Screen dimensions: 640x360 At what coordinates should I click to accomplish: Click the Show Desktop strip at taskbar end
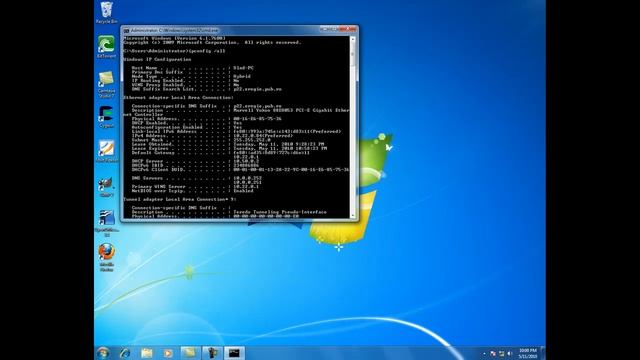tap(543, 353)
